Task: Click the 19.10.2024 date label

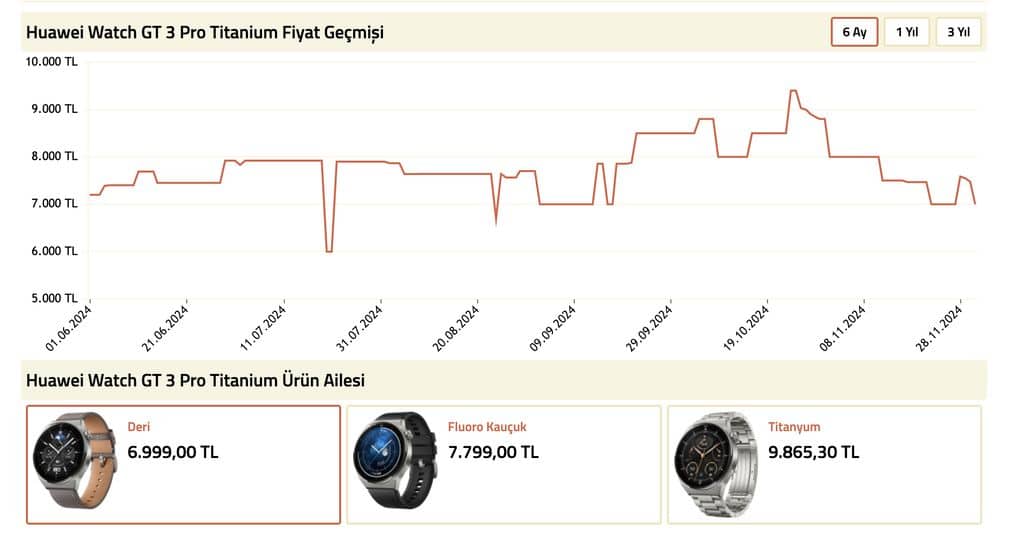Action: coord(746,328)
